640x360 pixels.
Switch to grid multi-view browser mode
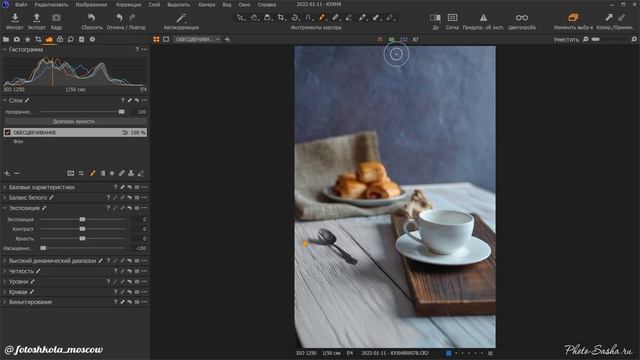pos(156,40)
